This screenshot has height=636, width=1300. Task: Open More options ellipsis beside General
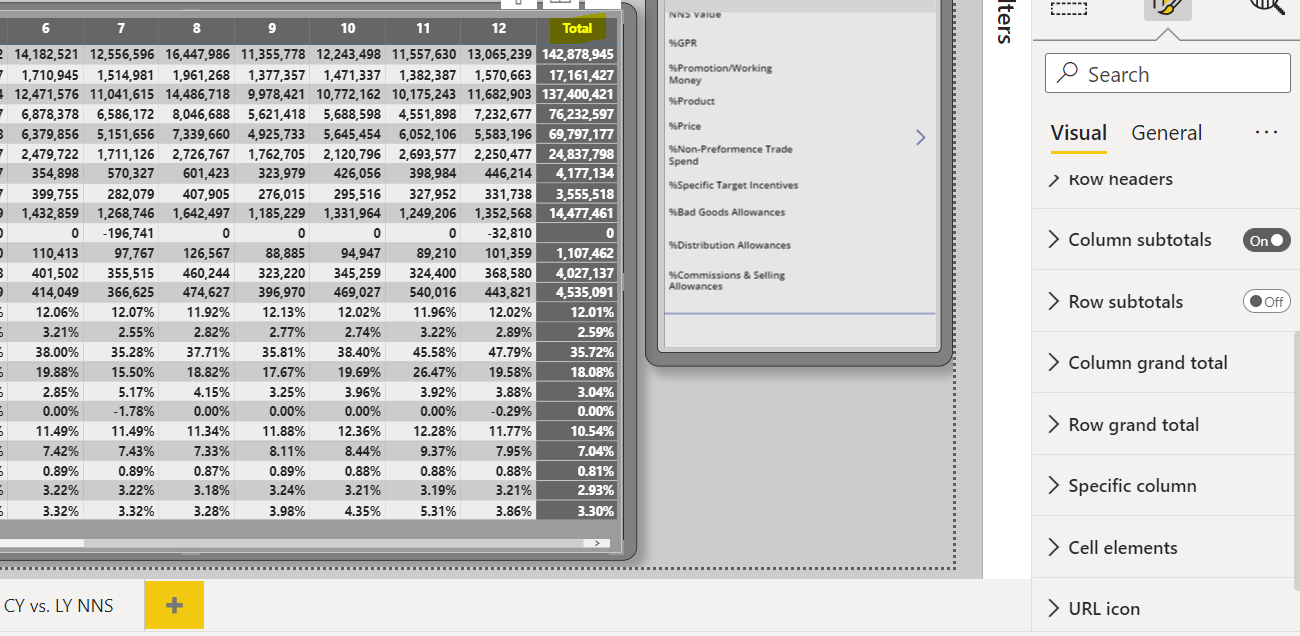coord(1266,132)
